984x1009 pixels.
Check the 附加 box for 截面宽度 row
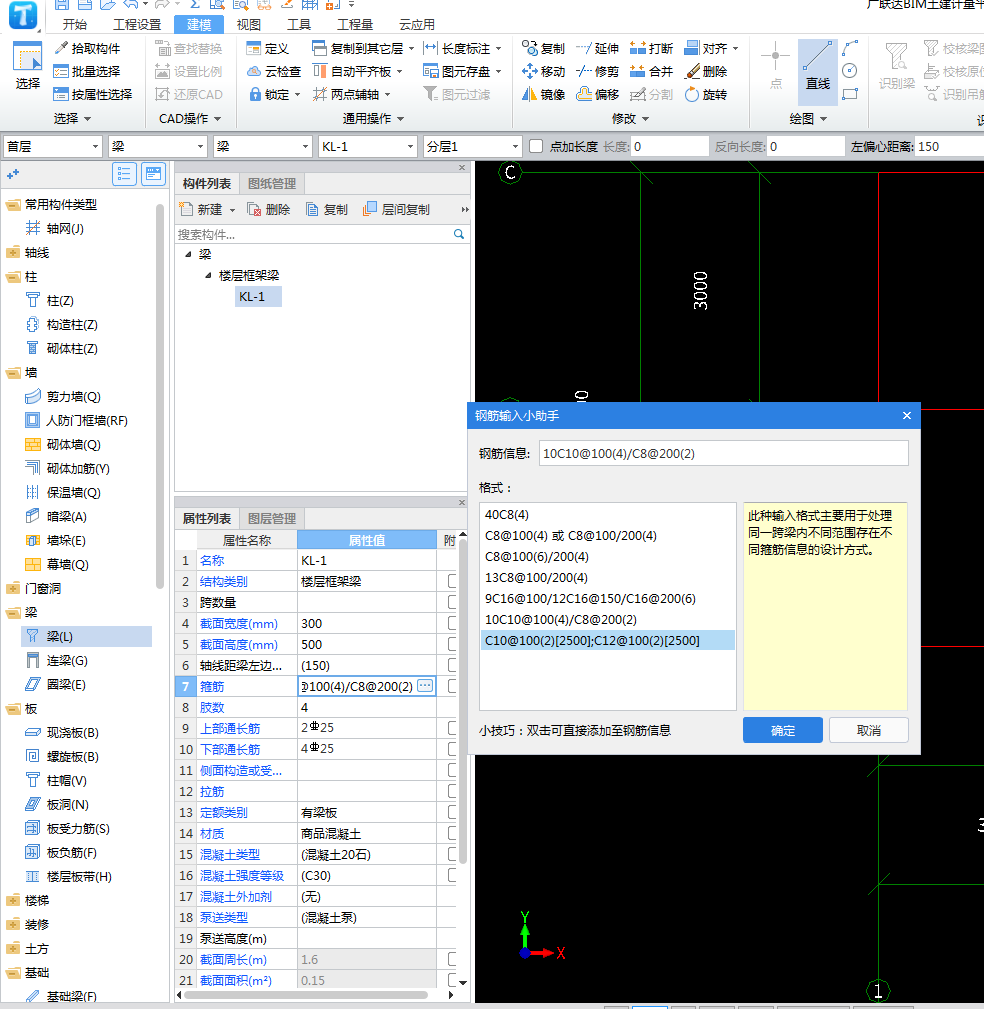[x=452, y=623]
